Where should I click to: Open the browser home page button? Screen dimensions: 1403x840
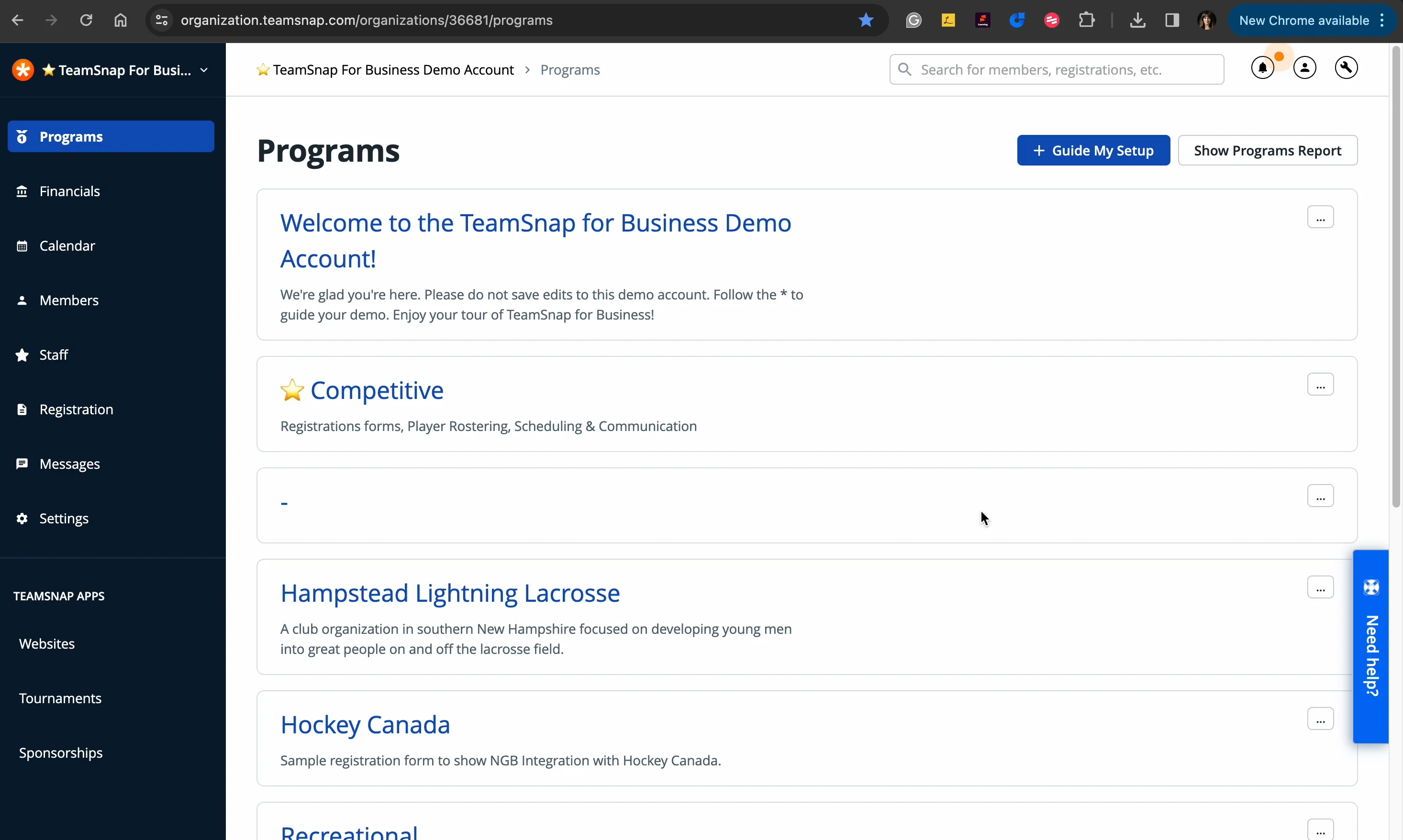click(120, 21)
